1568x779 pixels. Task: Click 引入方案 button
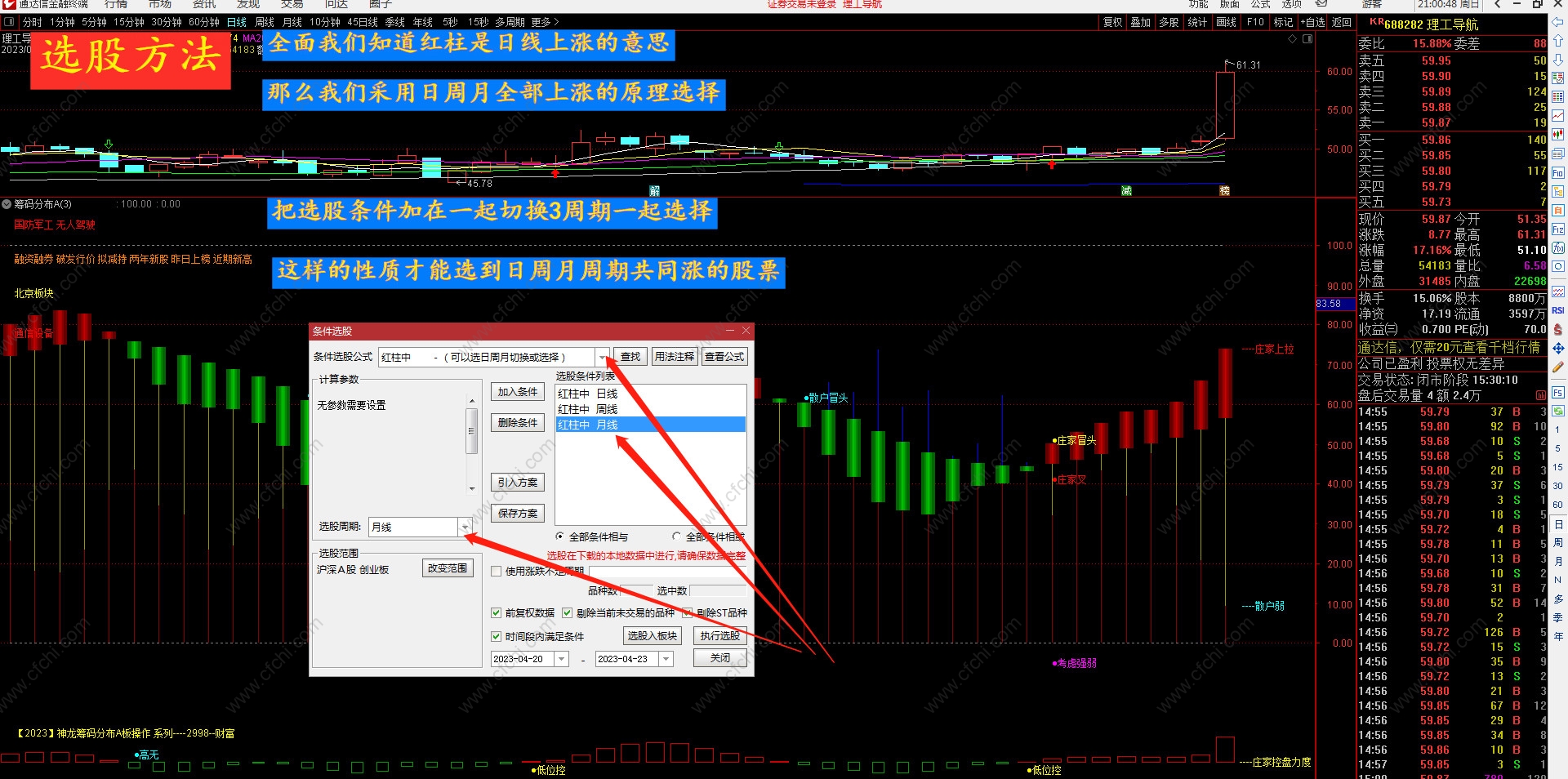[x=518, y=482]
